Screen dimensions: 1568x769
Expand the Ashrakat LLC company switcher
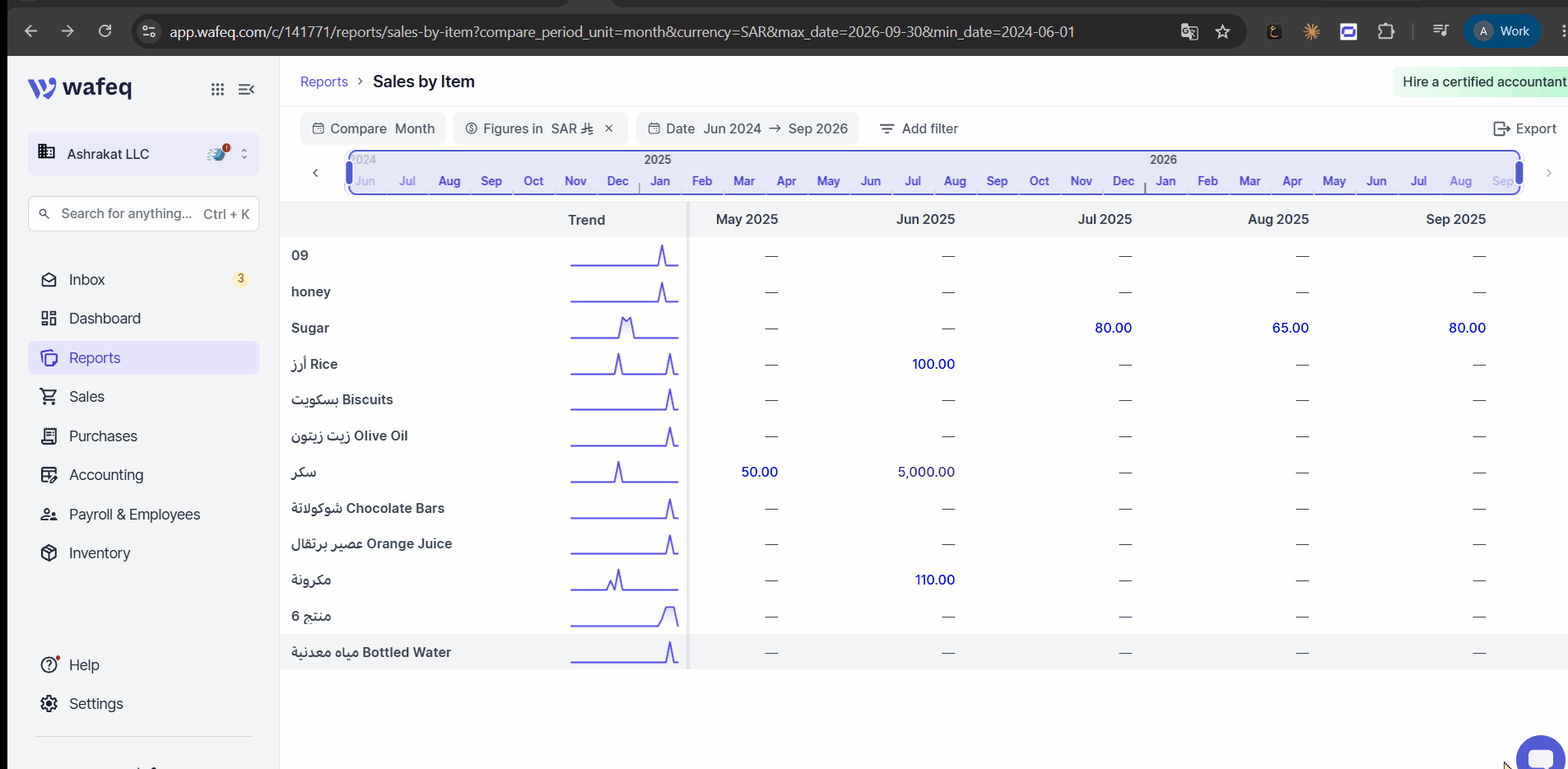[143, 154]
